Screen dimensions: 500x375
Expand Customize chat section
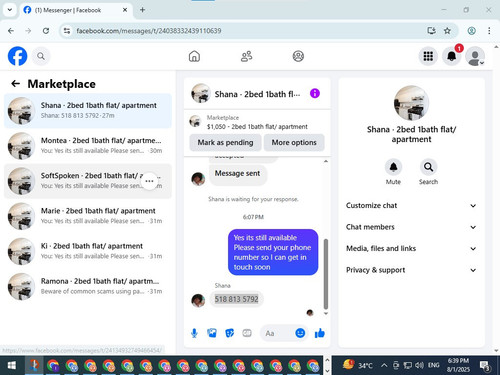coord(411,205)
